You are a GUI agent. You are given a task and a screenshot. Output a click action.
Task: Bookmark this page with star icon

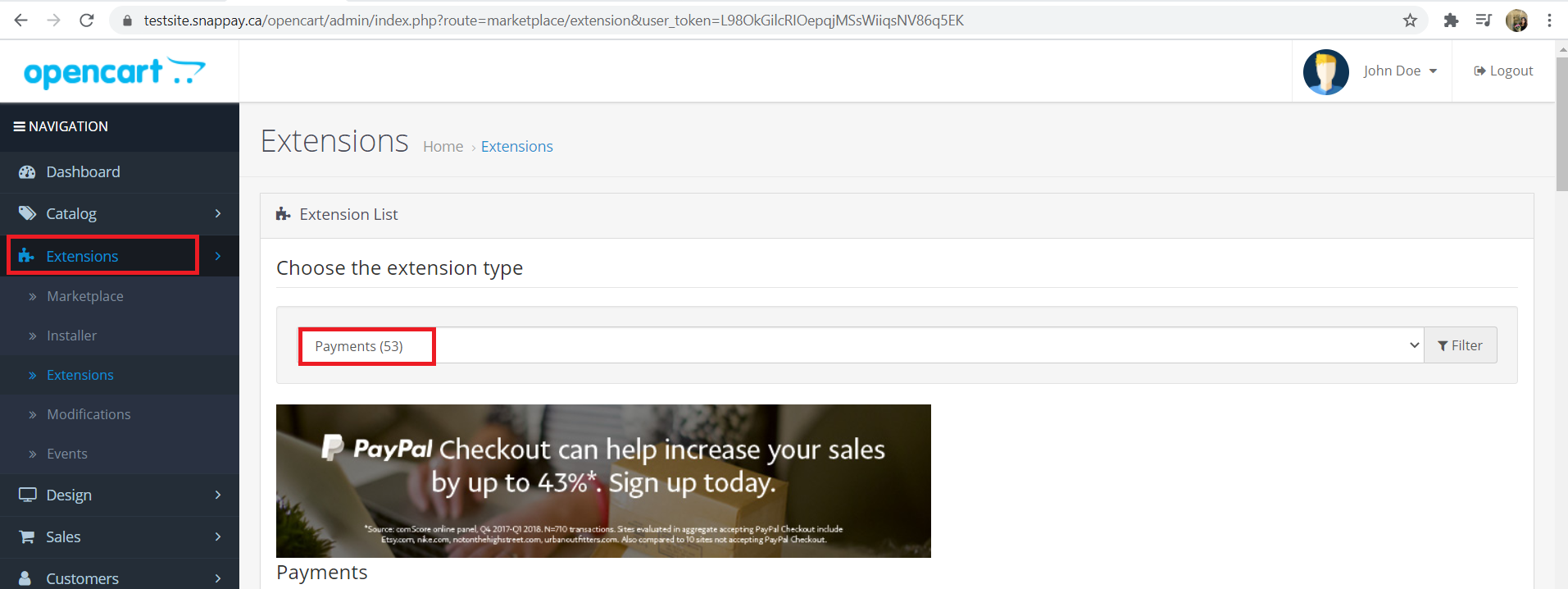pyautogui.click(x=1410, y=21)
